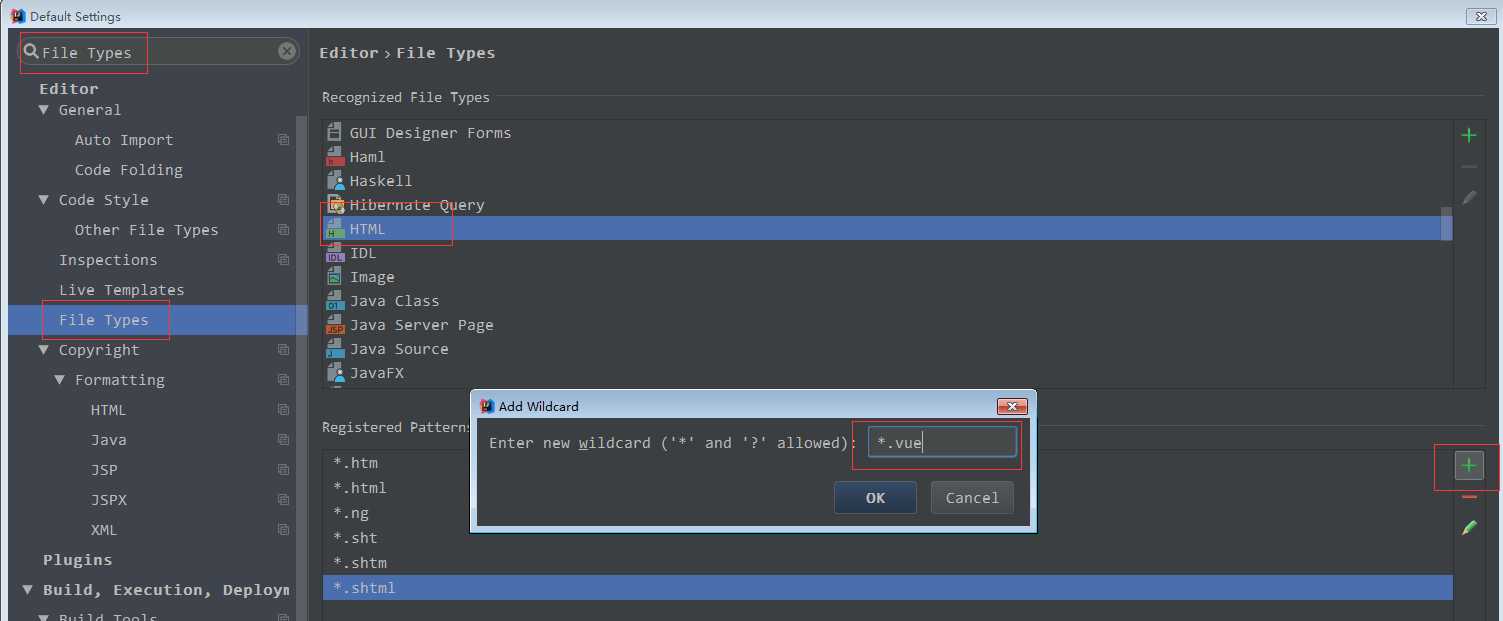
Task: Open the Live Templates settings page
Action: point(121,290)
